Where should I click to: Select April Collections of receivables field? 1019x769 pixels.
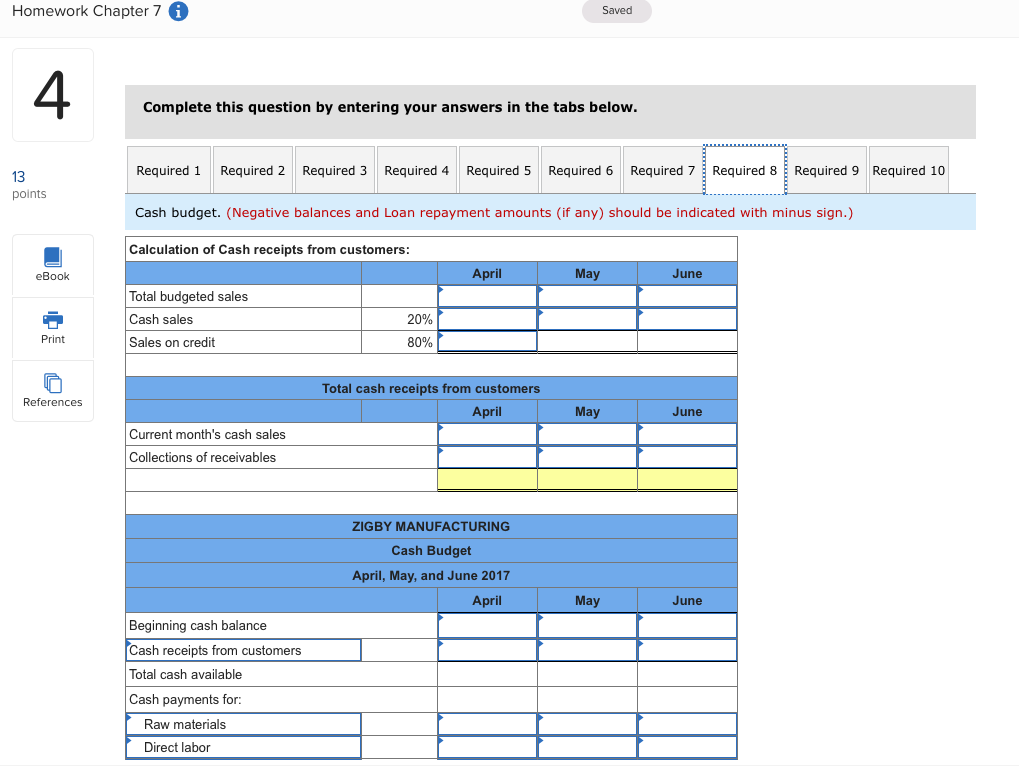(487, 457)
